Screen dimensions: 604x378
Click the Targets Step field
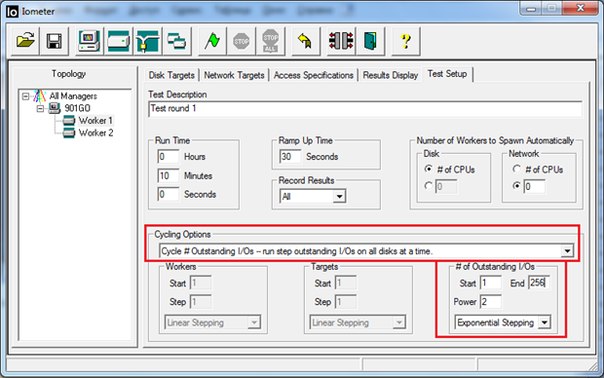tap(346, 302)
